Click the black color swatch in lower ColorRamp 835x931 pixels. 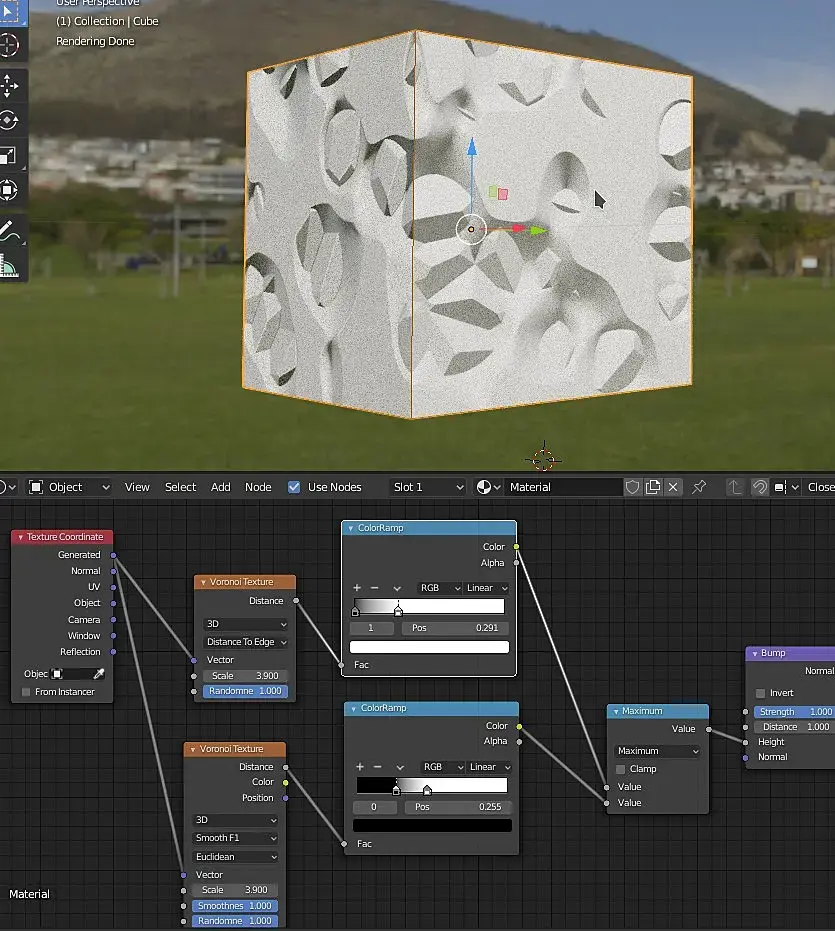pyautogui.click(x=432, y=825)
